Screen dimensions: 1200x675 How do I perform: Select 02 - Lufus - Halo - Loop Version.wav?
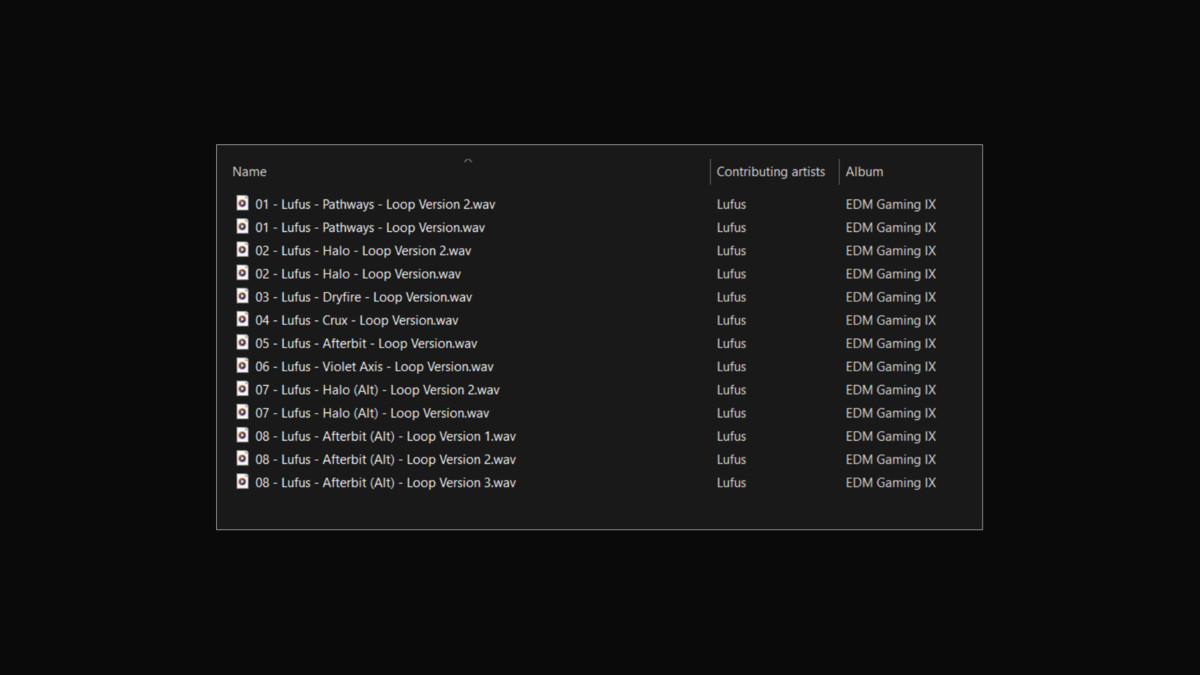[357, 274]
